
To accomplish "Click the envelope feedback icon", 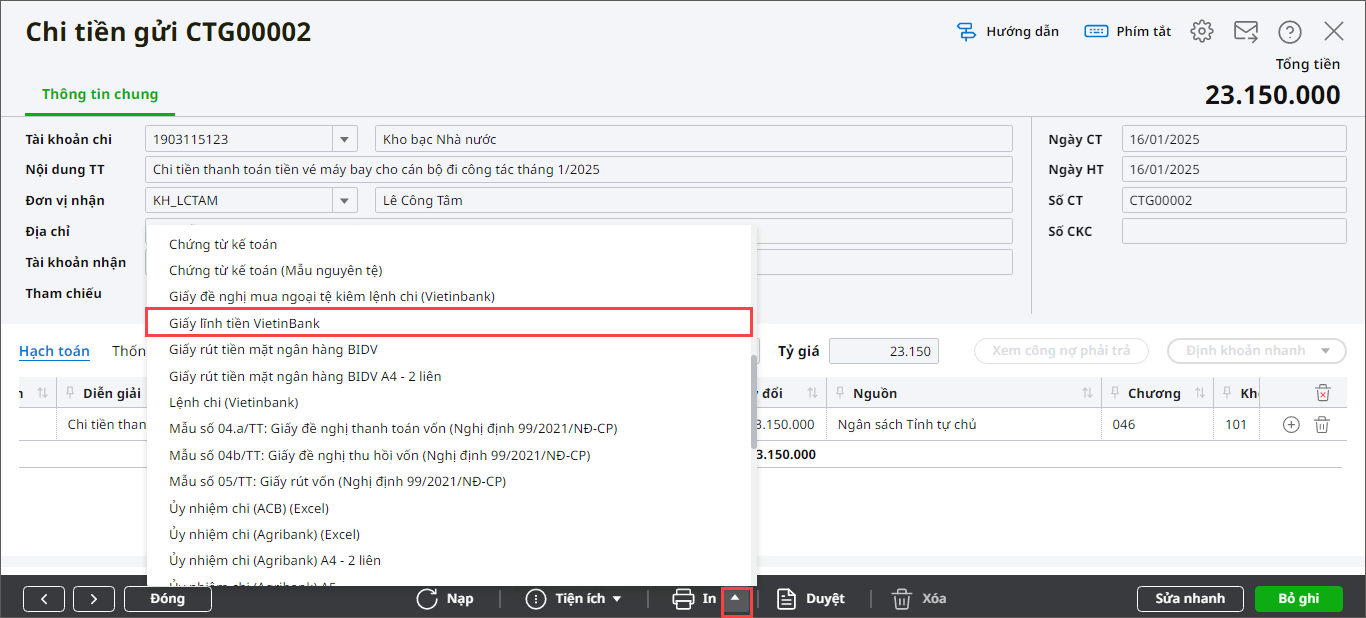I will 1246,31.
